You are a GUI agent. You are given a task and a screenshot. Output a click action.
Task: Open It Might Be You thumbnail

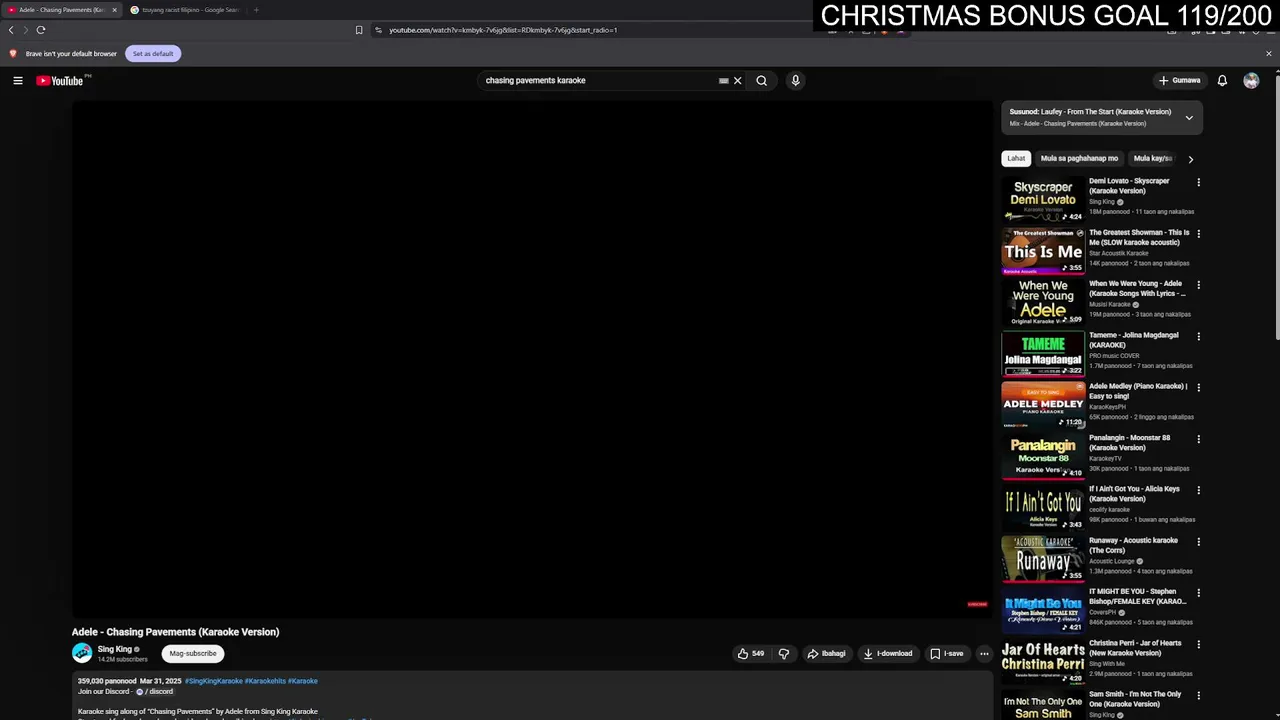[1043, 610]
